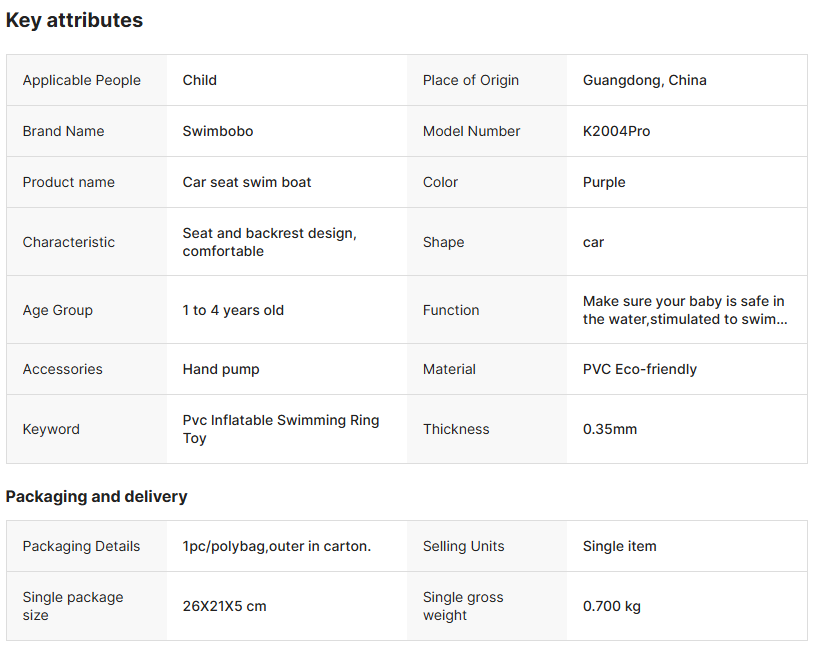
Task: Click the Hand pump accessories value
Action: click(x=221, y=369)
